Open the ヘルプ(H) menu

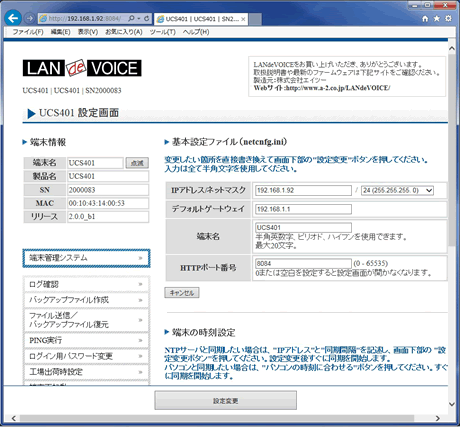196,32
